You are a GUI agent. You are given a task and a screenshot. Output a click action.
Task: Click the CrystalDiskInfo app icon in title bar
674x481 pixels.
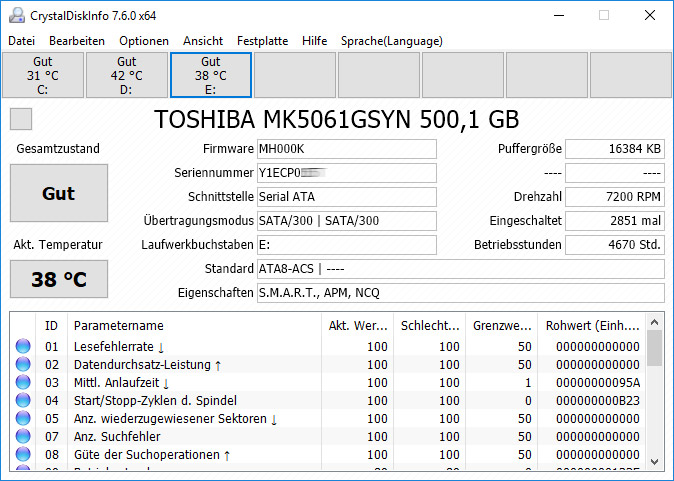[17, 15]
